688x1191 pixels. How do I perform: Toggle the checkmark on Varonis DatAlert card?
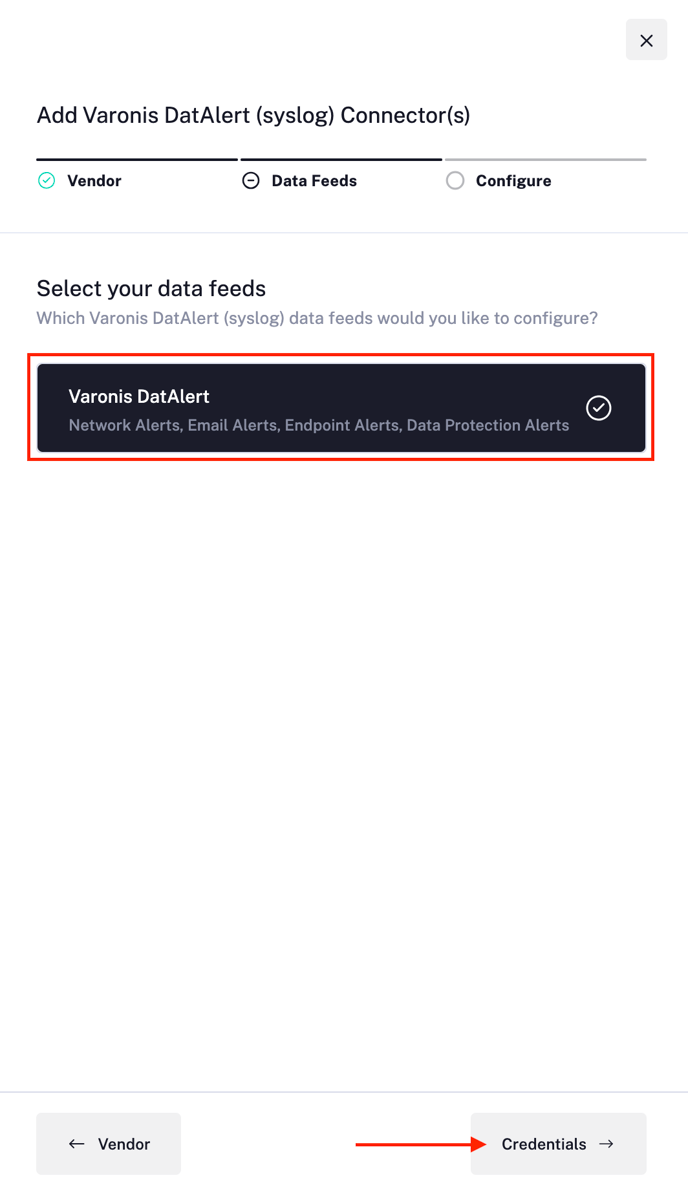598,408
